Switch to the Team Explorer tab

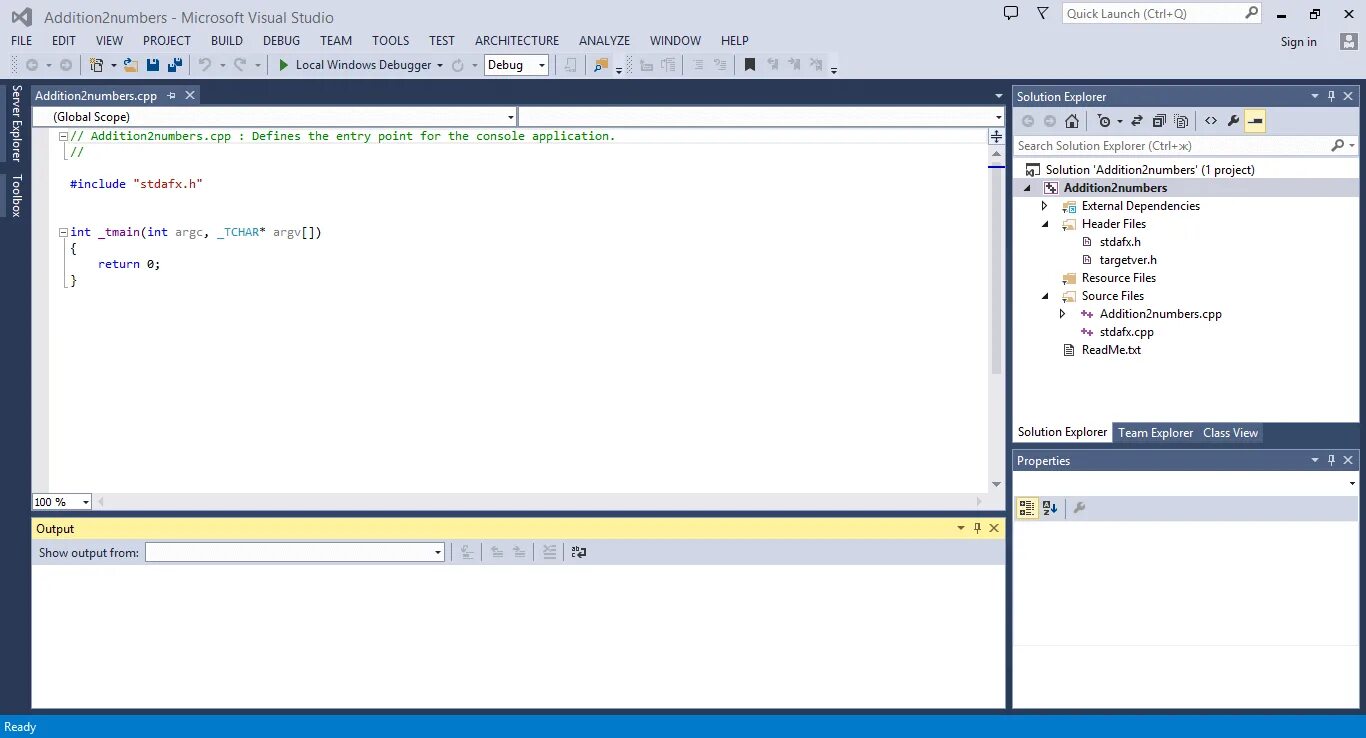pos(1155,433)
